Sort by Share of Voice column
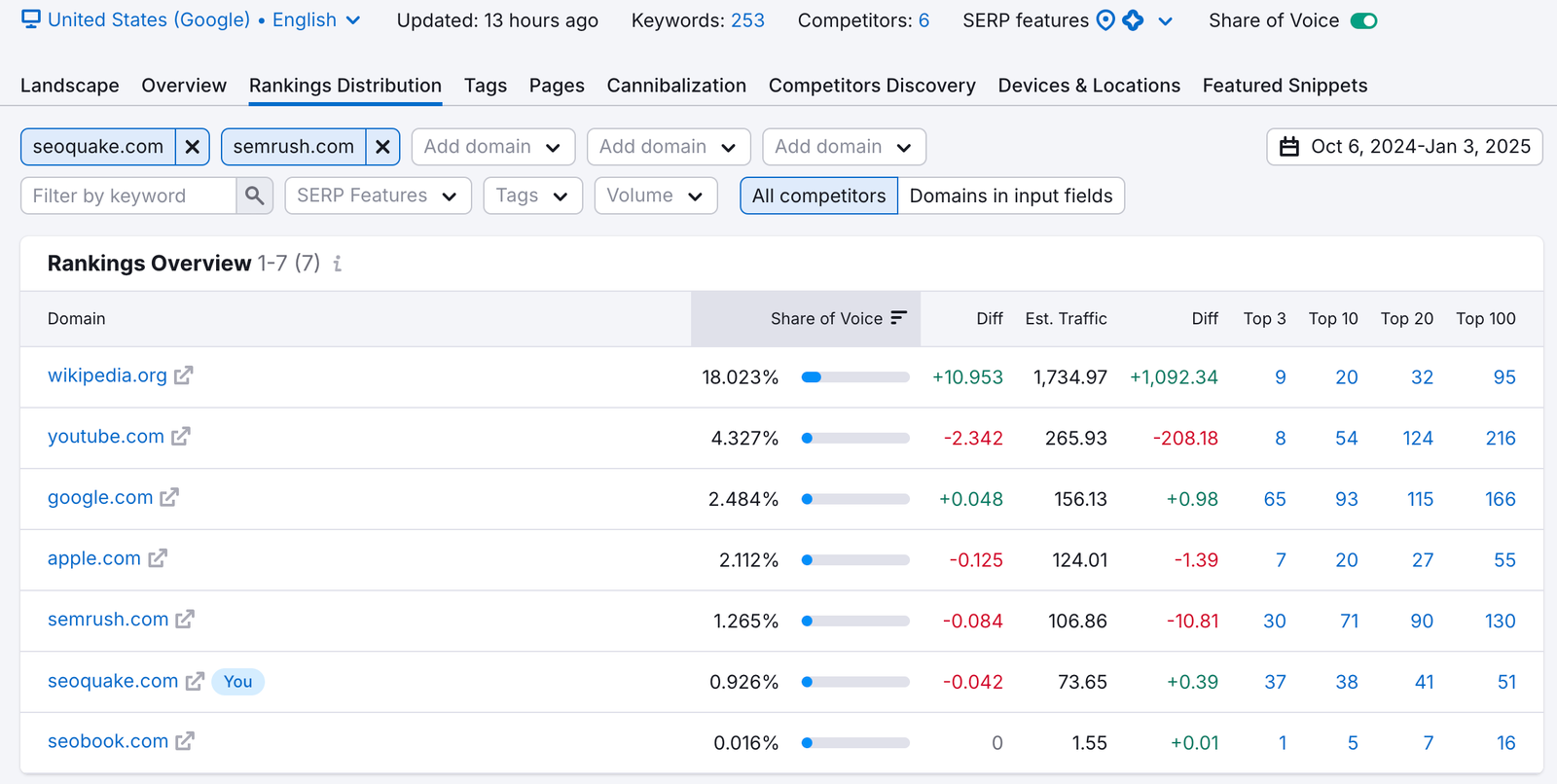This screenshot has height=784, width=1557. point(838,319)
